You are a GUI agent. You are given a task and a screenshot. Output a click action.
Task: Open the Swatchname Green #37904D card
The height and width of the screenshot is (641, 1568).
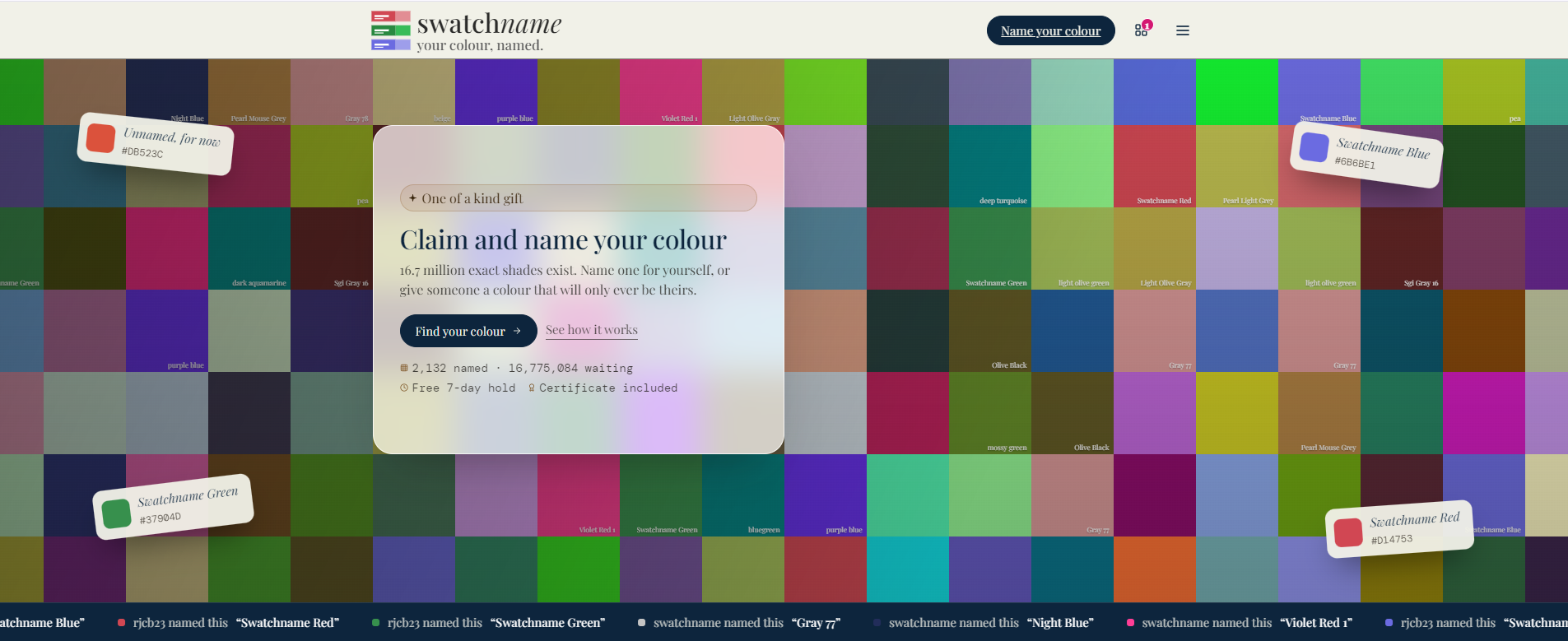click(x=173, y=507)
